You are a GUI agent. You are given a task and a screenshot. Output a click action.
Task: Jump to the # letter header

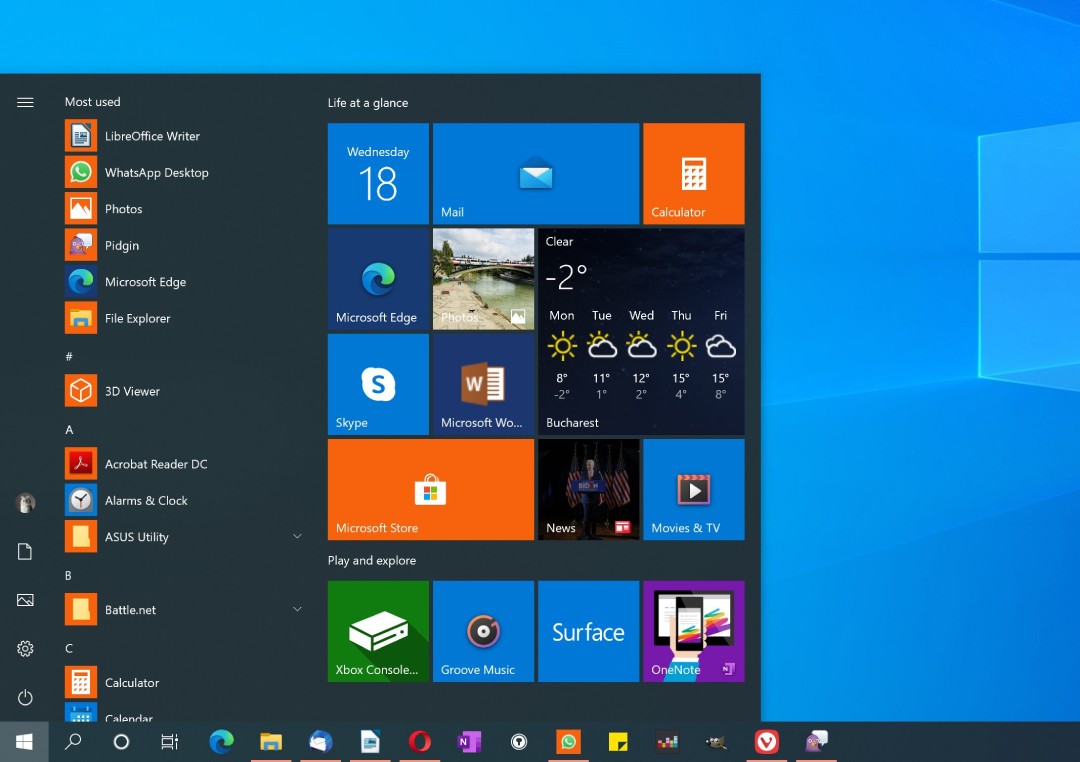click(x=69, y=356)
